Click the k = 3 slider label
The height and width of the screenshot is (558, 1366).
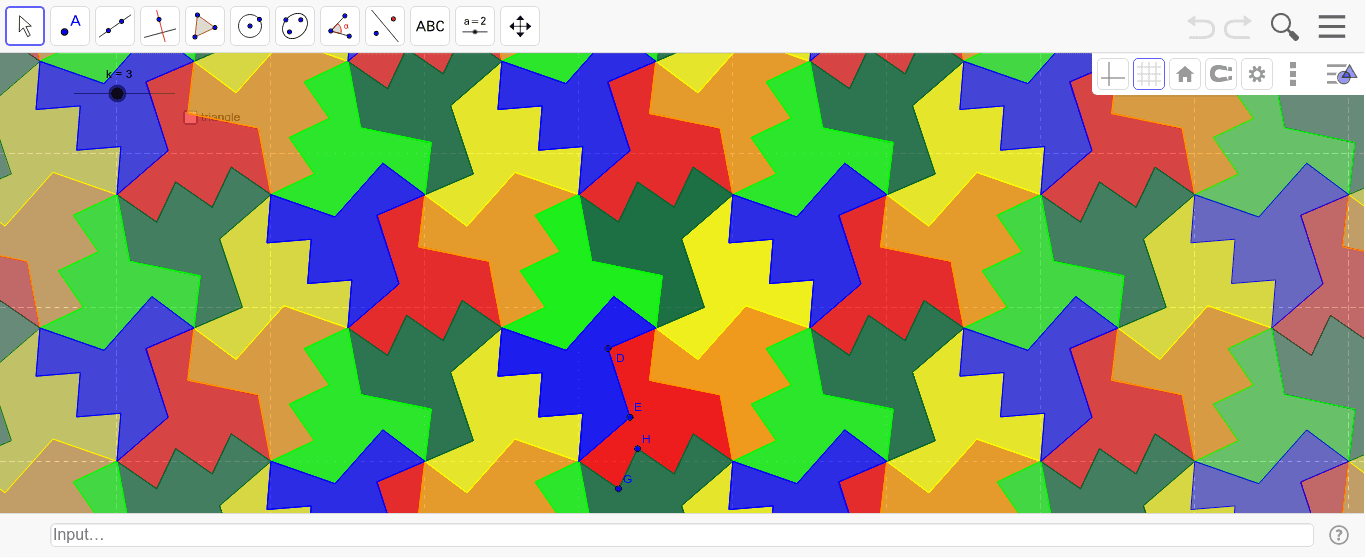pyautogui.click(x=119, y=74)
